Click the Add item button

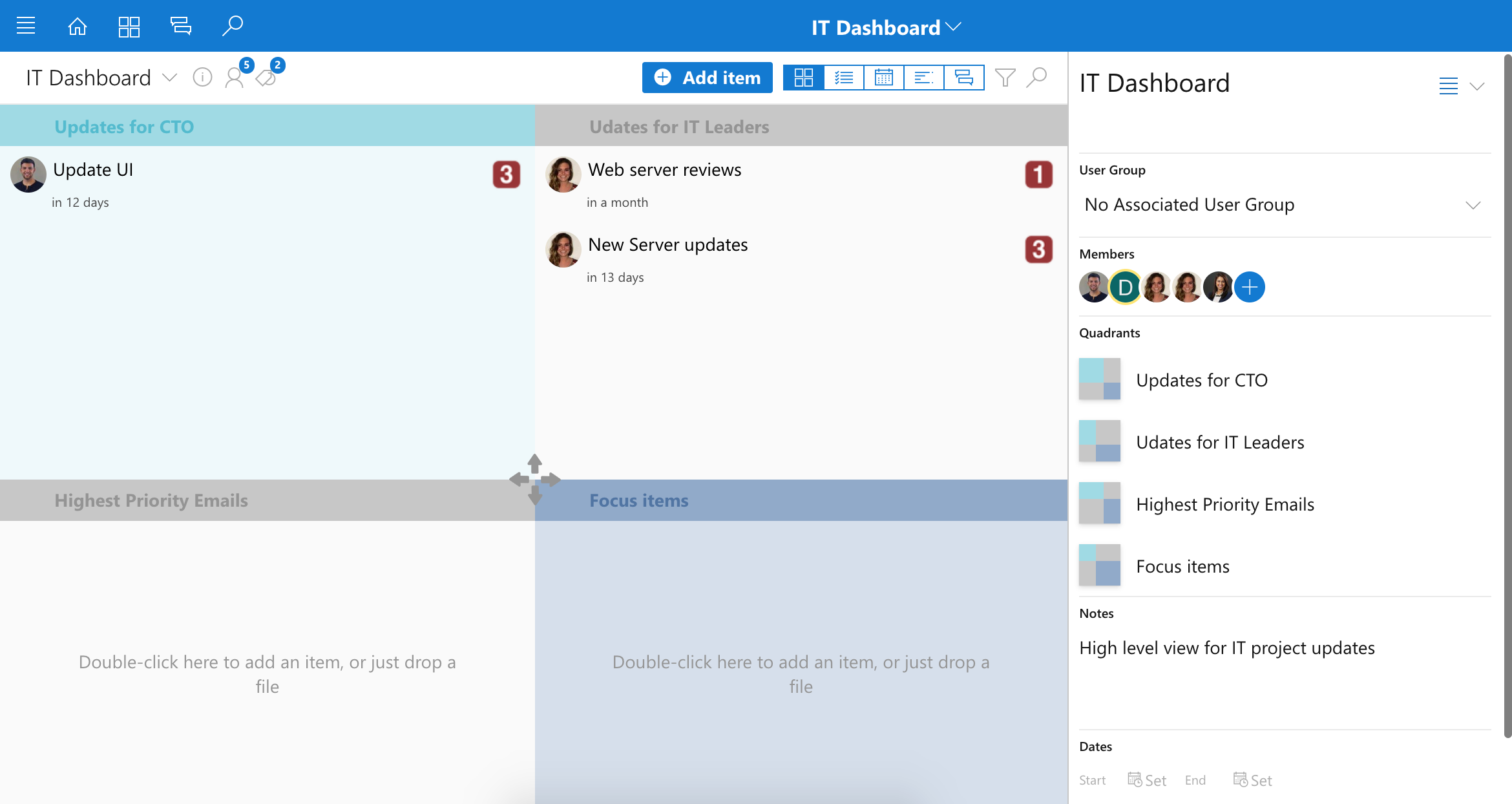[x=707, y=78]
